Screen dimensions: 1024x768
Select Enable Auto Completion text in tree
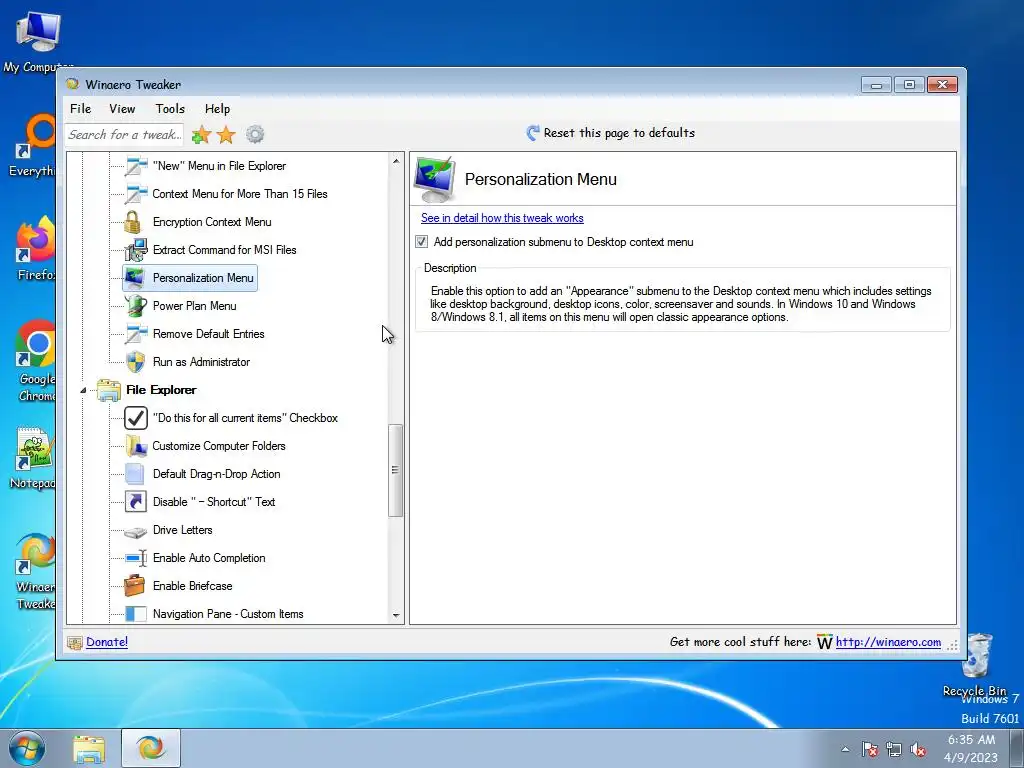209,558
